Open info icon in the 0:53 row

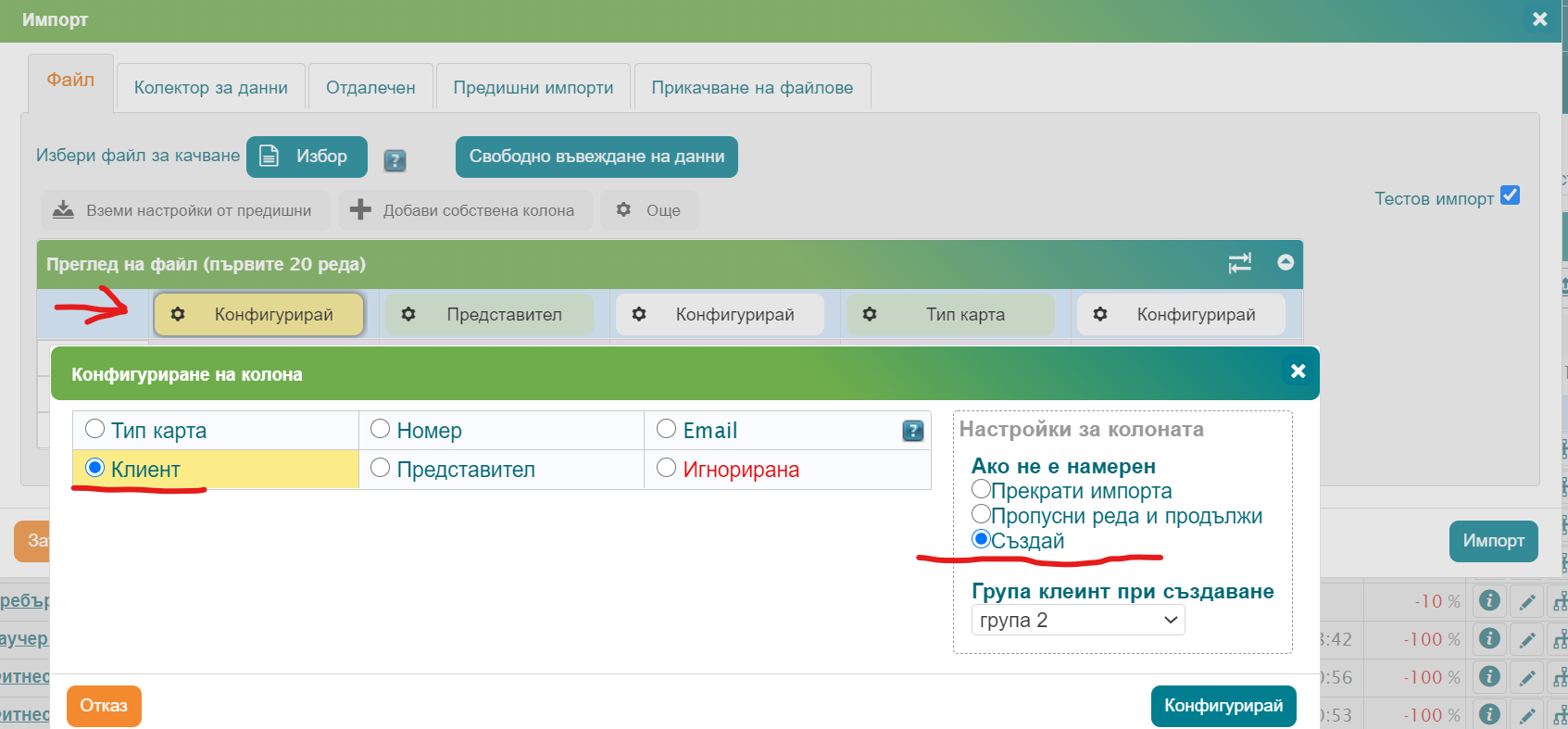(x=1489, y=714)
